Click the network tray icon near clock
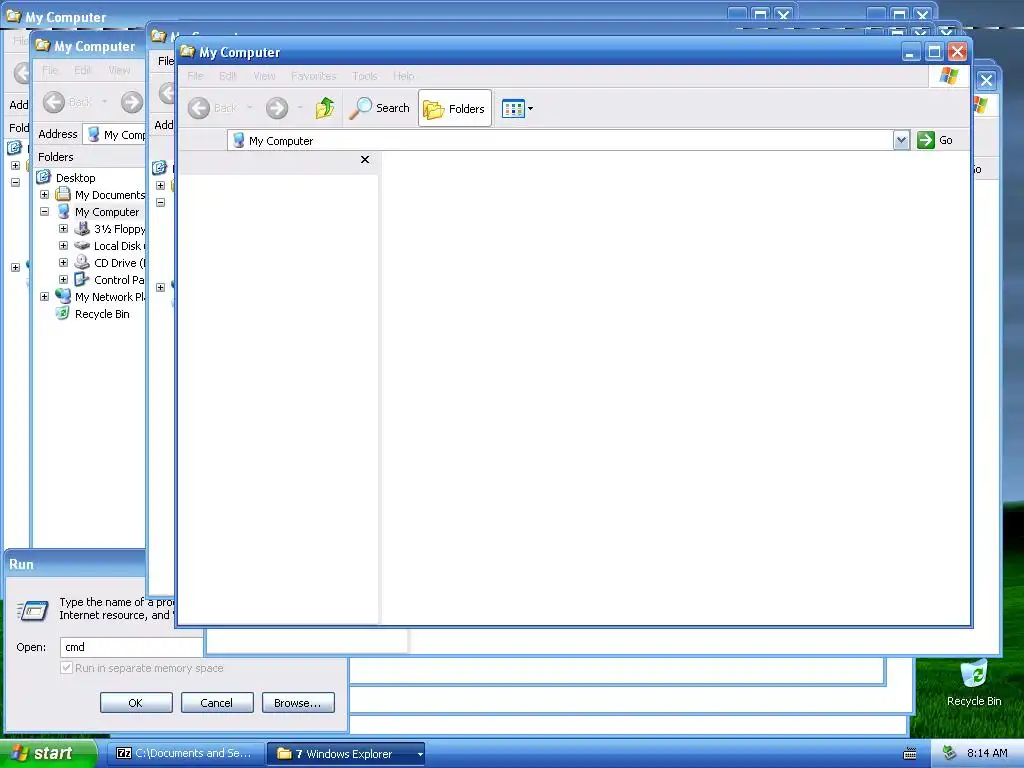1024x768 pixels. pos(950,754)
